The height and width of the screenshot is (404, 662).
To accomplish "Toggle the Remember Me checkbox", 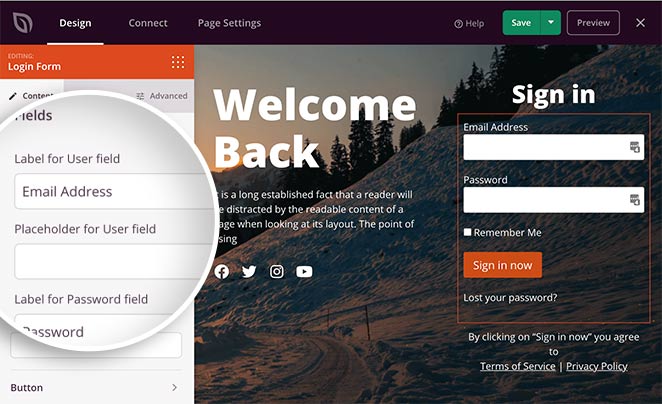I will (467, 232).
